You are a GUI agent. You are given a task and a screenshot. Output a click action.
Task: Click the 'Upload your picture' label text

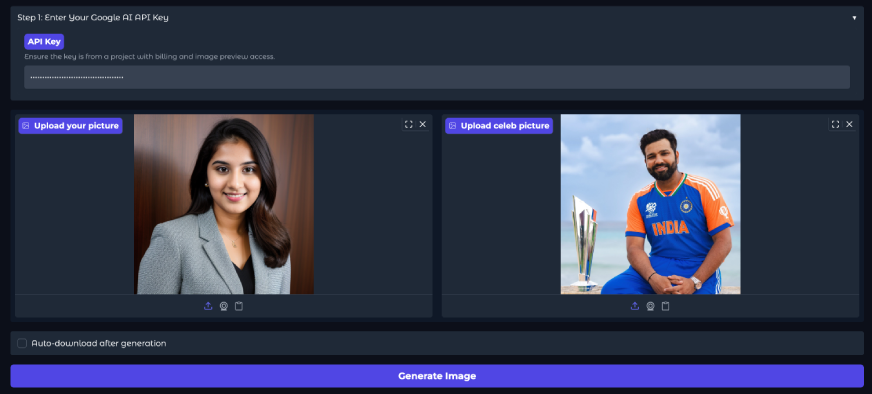pyautogui.click(x=76, y=126)
